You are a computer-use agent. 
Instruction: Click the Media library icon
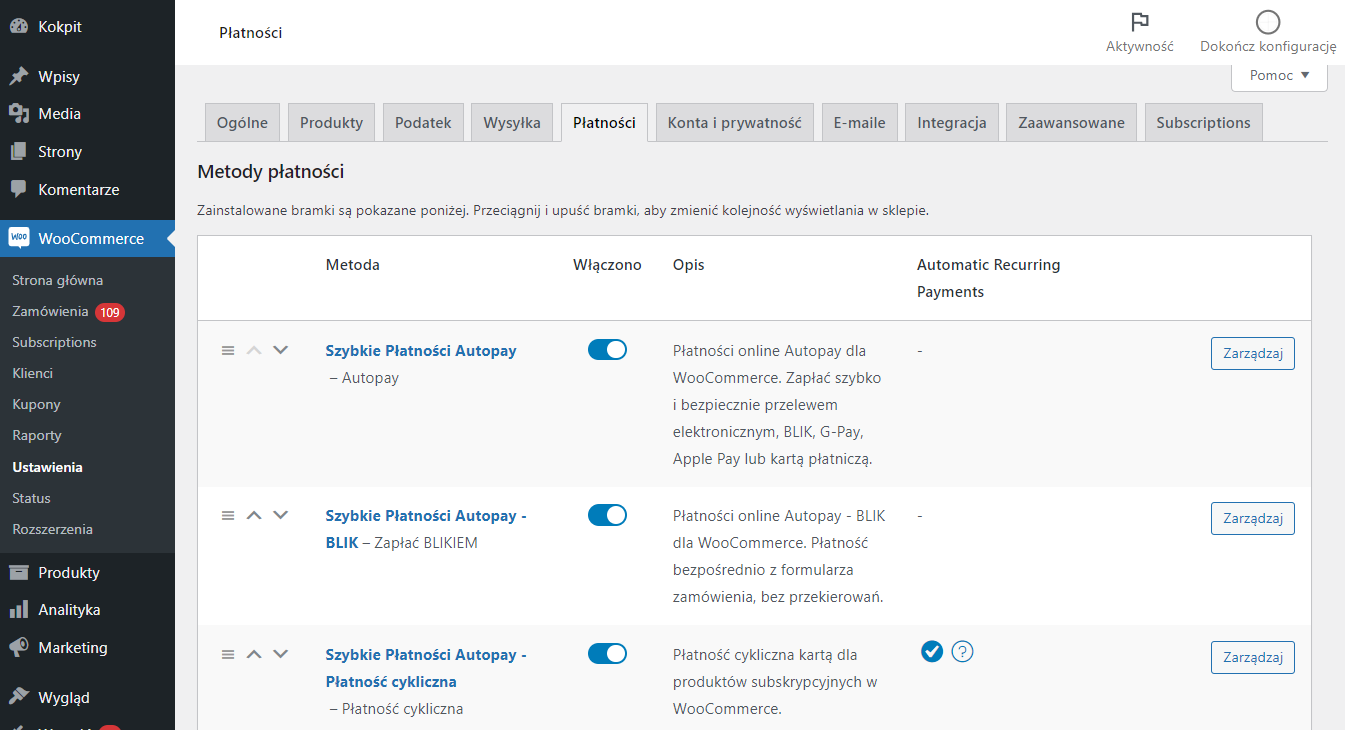[18, 114]
